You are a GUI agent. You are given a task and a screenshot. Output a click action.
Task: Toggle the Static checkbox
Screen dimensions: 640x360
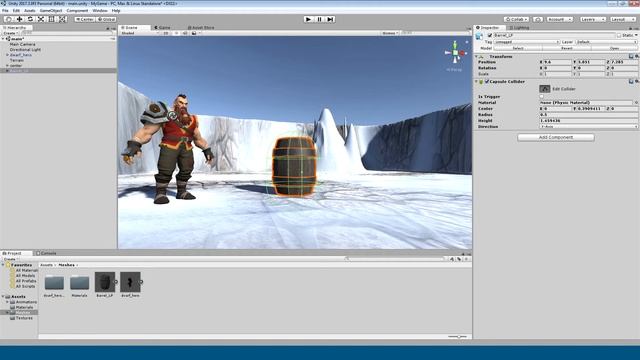coord(619,36)
